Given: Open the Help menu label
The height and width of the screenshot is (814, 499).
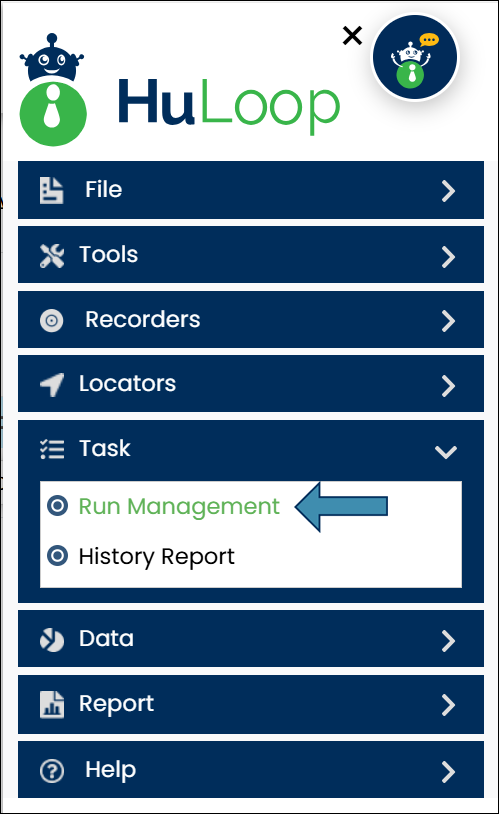Looking at the screenshot, I should coord(111,770).
